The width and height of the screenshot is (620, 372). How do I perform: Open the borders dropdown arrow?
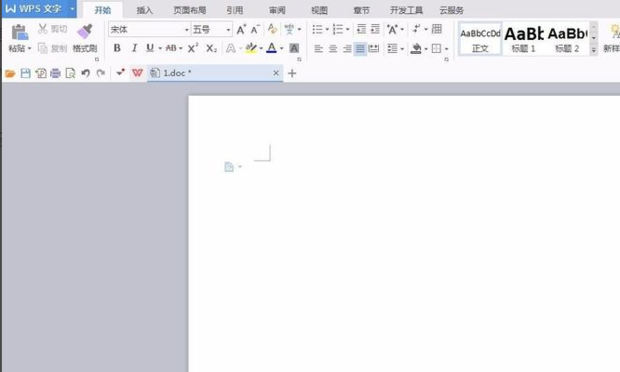446,49
